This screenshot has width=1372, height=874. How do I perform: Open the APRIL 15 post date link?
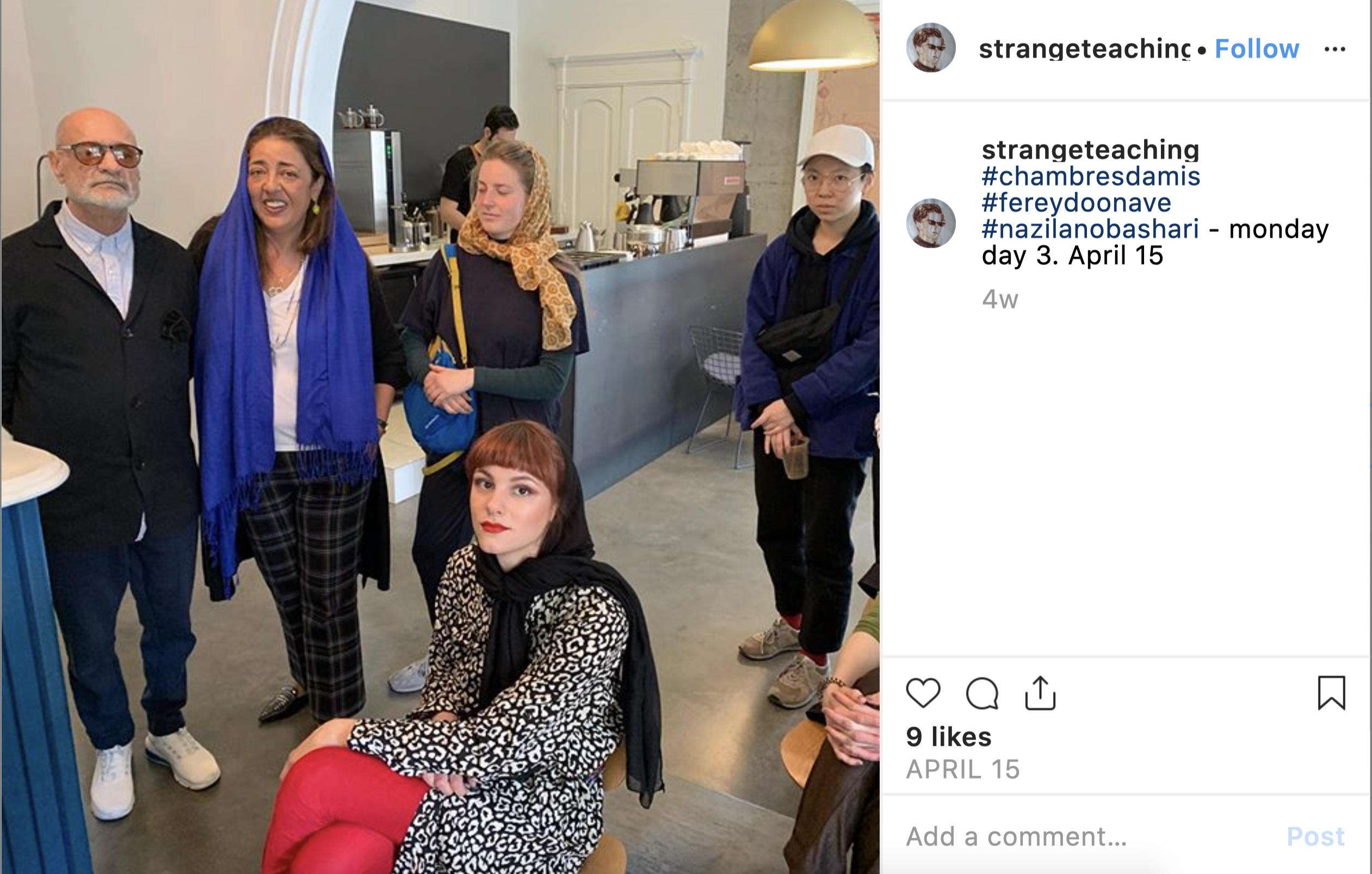pos(963,769)
